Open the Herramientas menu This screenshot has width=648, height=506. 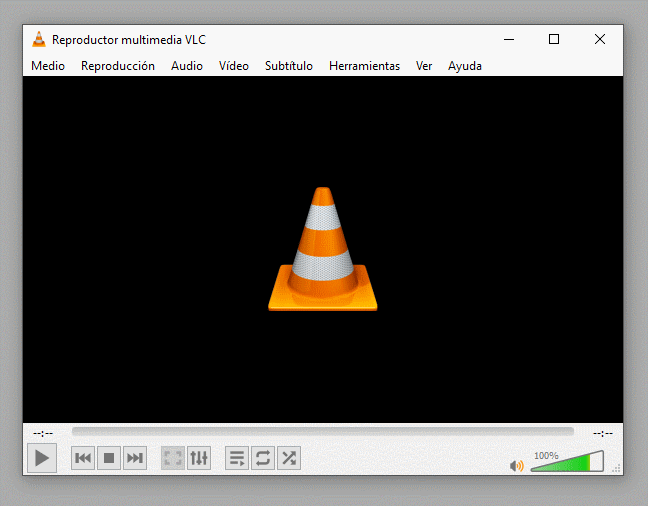(364, 66)
